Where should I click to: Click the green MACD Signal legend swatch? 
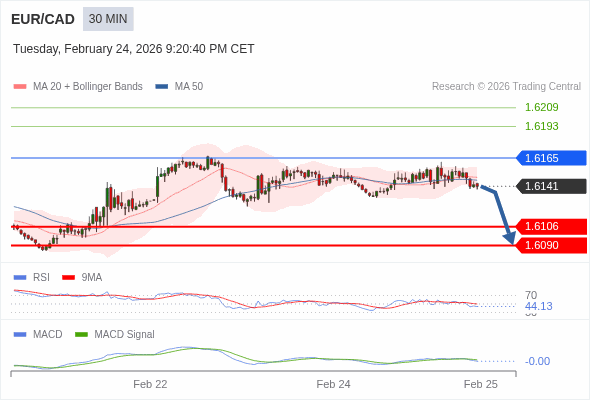[81, 335]
